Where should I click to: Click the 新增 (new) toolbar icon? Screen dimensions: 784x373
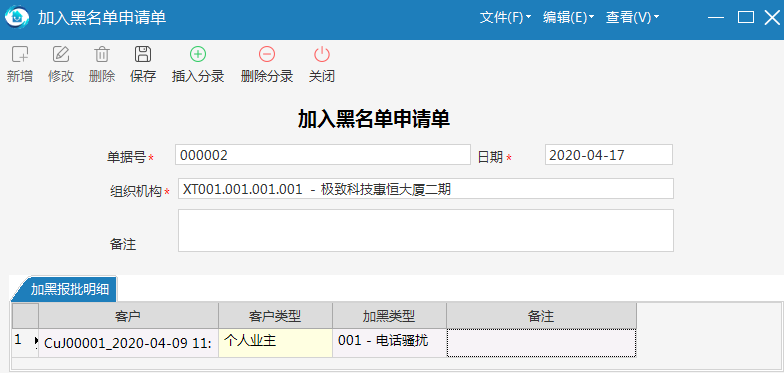tap(20, 54)
